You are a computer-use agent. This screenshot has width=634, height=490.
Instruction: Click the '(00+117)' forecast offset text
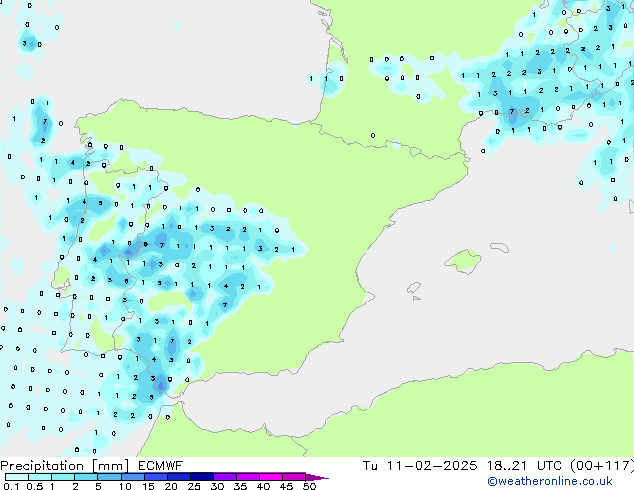tap(602, 466)
